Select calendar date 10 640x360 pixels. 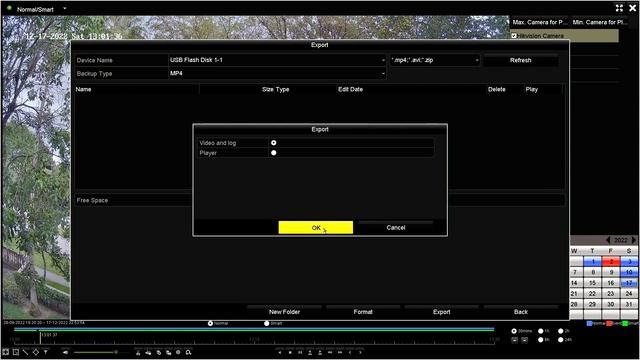[x=629, y=272]
